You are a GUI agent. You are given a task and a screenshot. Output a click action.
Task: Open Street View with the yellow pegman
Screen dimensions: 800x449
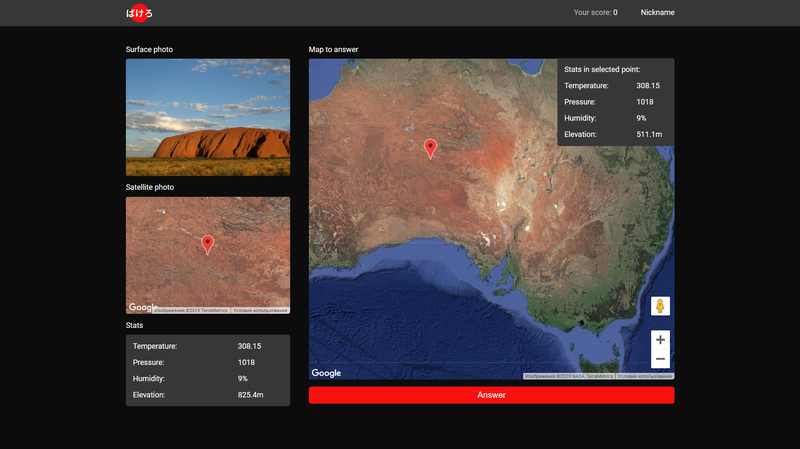click(x=660, y=307)
